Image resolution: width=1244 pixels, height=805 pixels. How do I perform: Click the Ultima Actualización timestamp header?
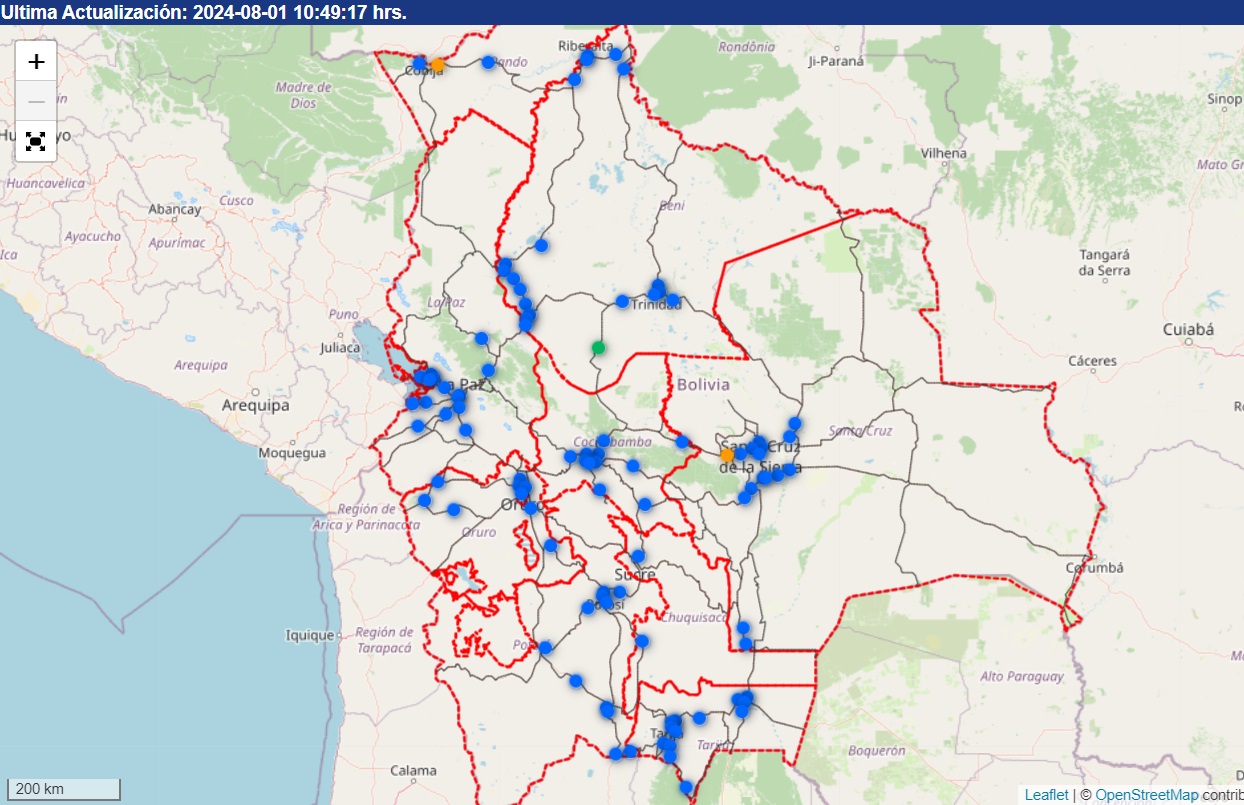click(x=204, y=12)
